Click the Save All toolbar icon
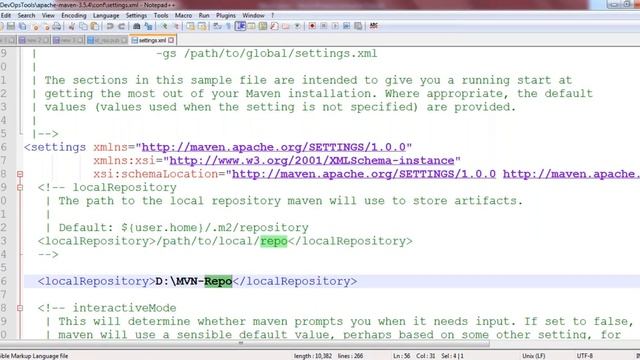Viewport: 640px width, 360px height. pyautogui.click(x=22, y=26)
